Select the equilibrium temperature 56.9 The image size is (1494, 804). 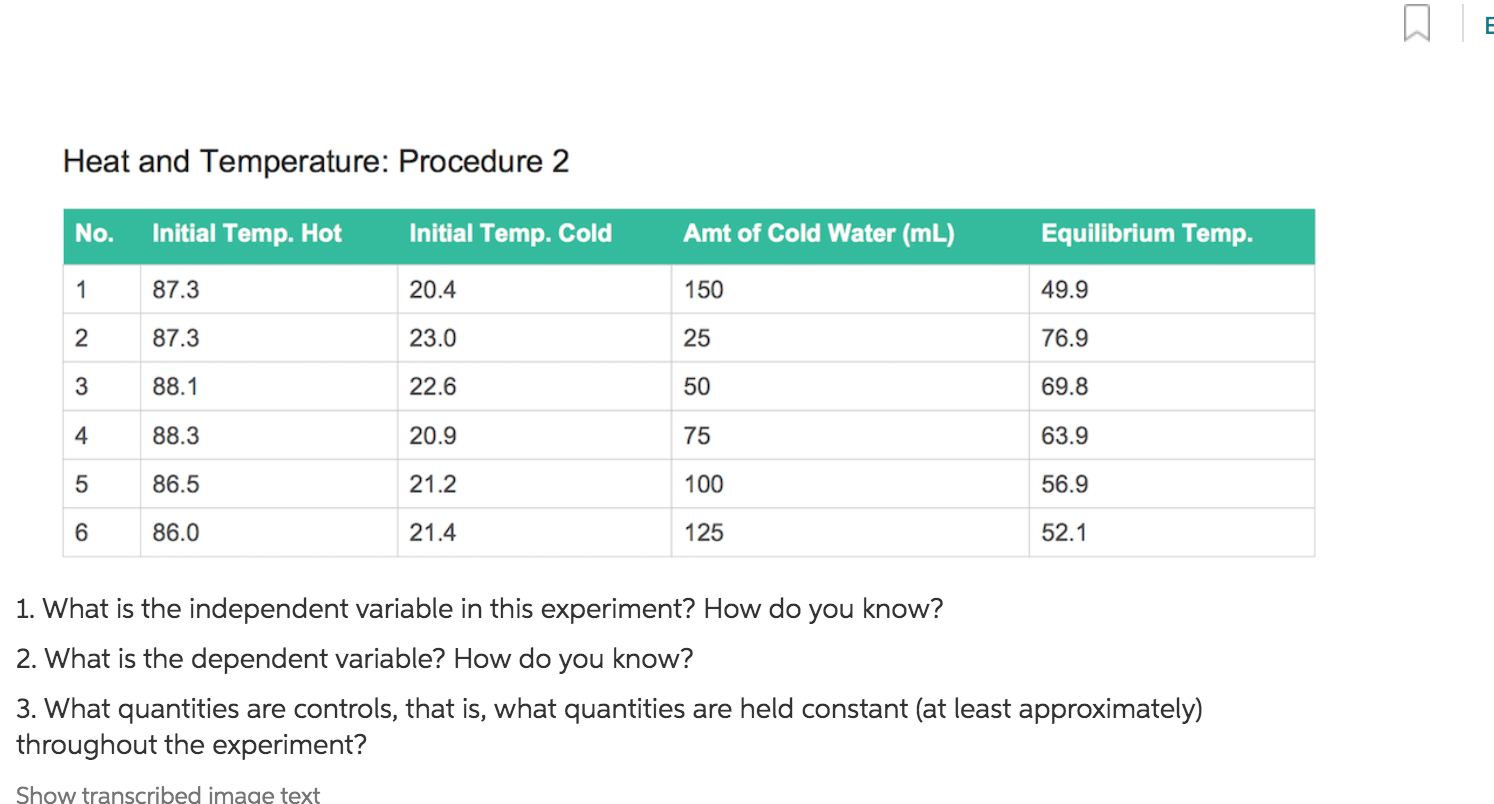tap(1063, 484)
